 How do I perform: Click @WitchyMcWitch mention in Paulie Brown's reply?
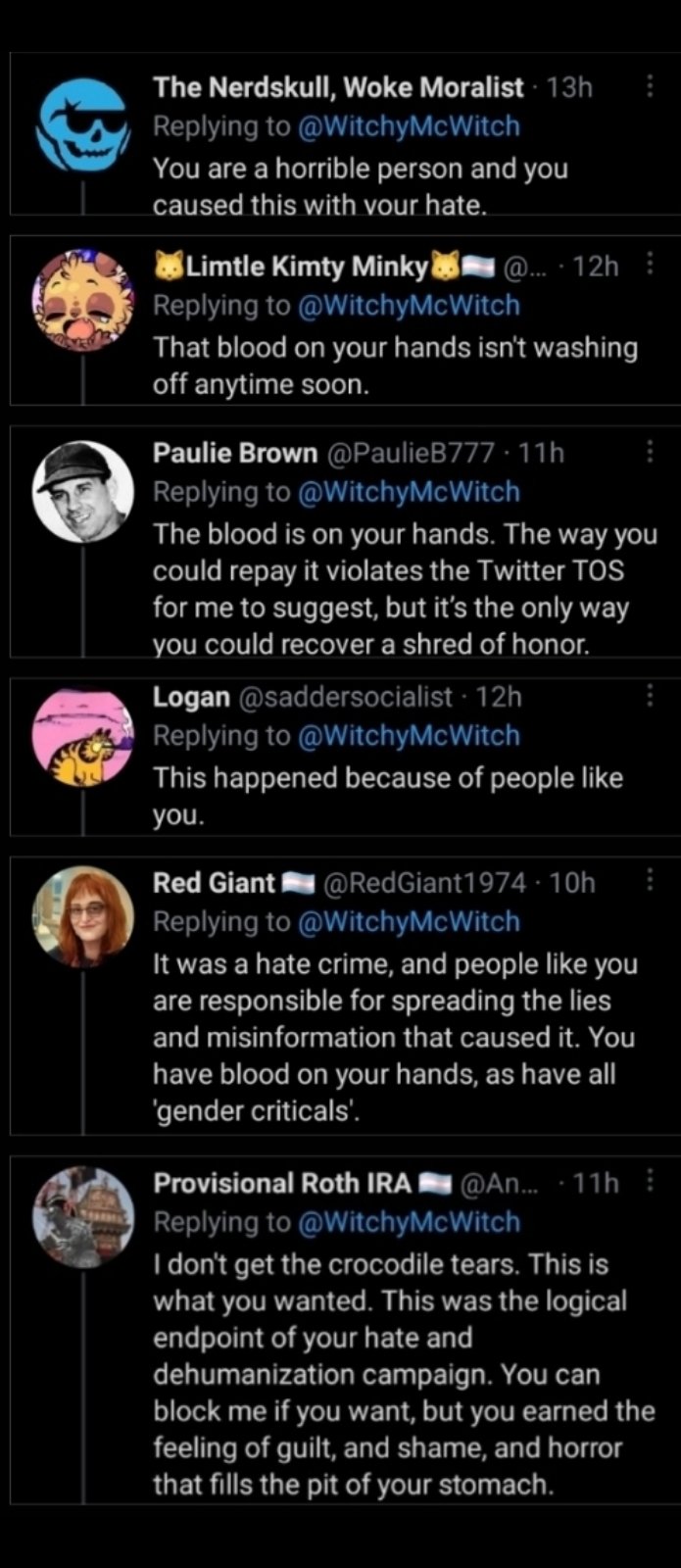(408, 492)
